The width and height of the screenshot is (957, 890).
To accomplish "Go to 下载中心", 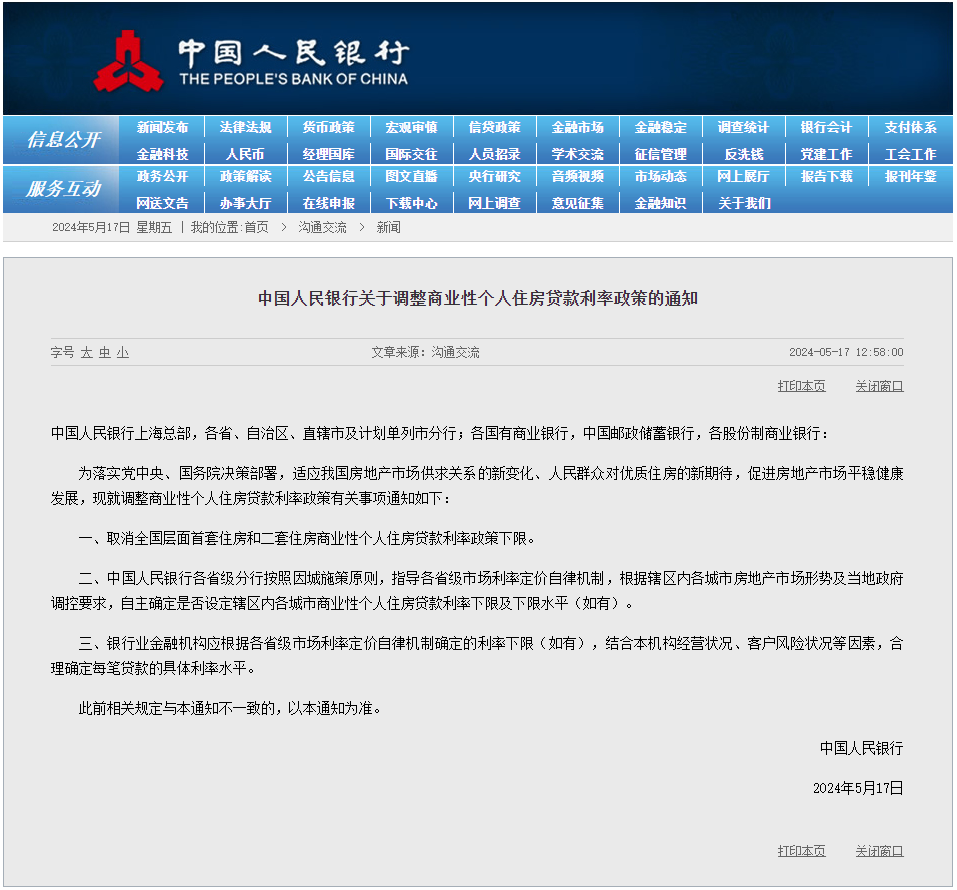I will click(x=411, y=203).
